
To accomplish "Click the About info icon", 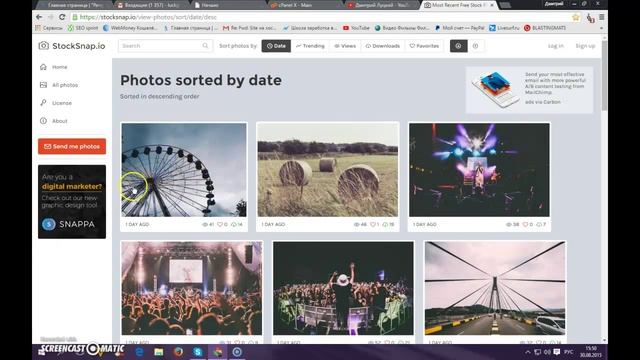I will coord(43,120).
